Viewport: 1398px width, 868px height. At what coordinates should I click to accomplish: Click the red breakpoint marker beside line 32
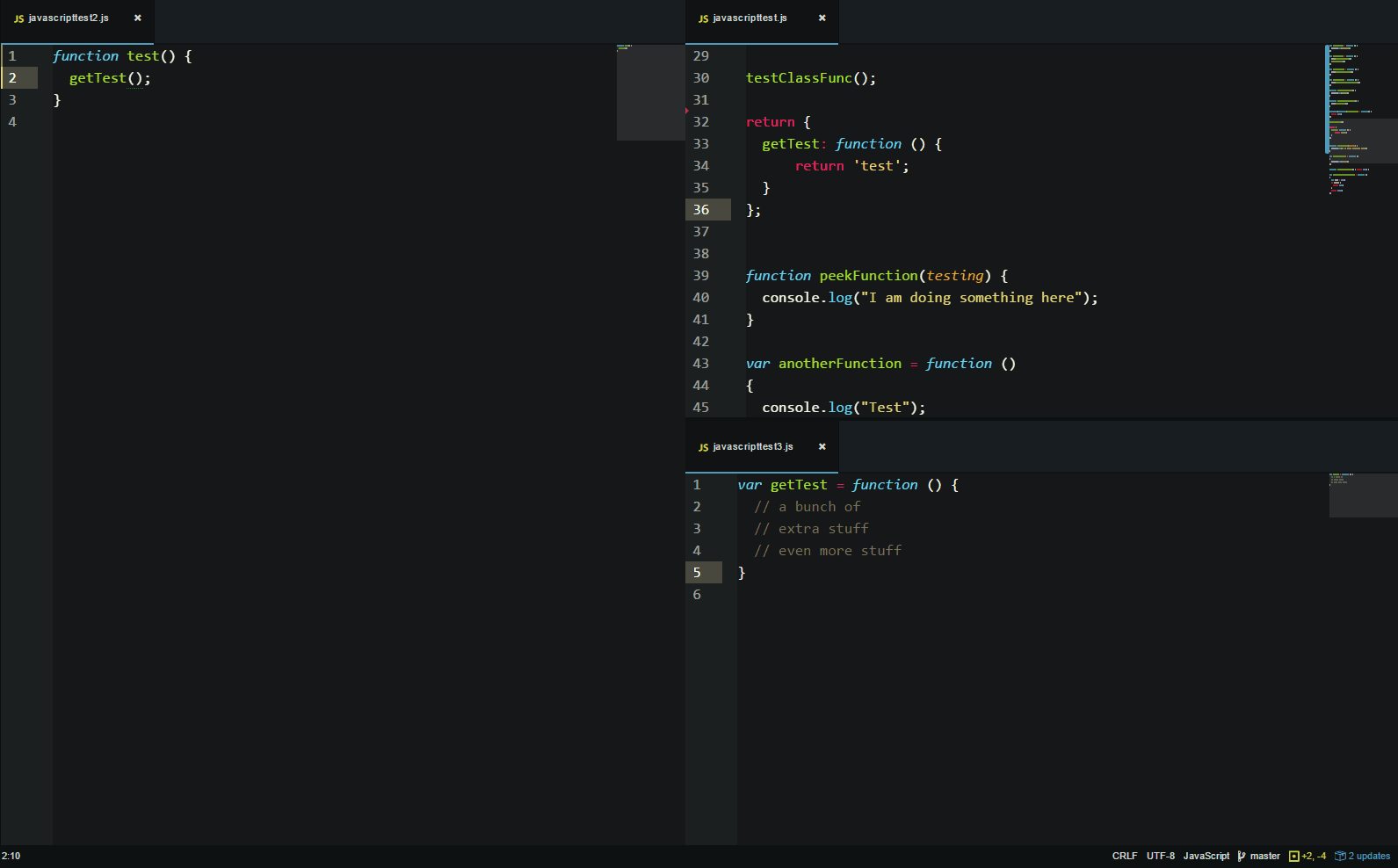[687, 111]
